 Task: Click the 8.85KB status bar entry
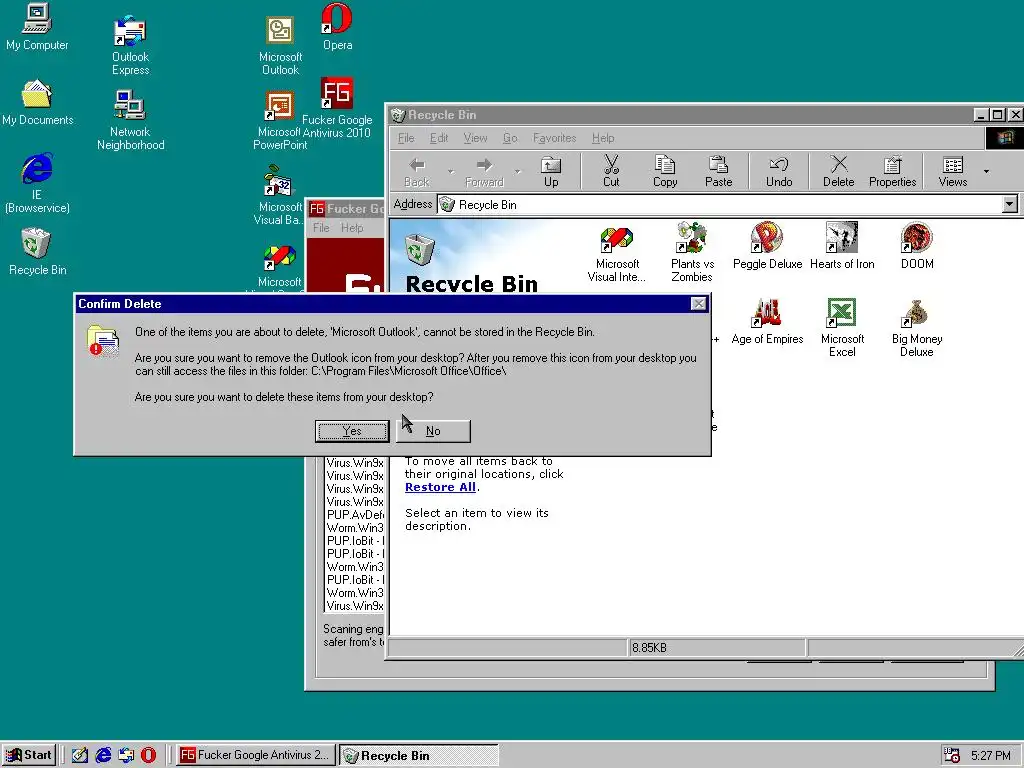[716, 648]
